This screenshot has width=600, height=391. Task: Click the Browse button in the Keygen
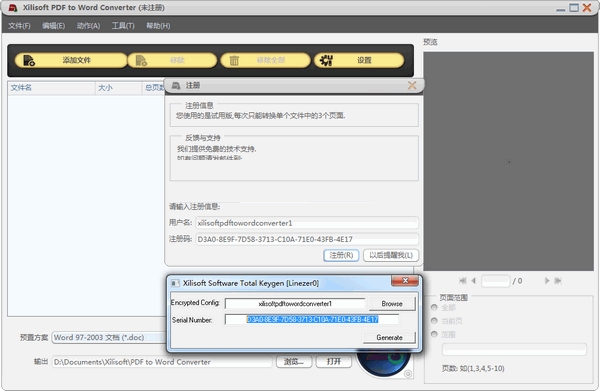pyautogui.click(x=392, y=304)
